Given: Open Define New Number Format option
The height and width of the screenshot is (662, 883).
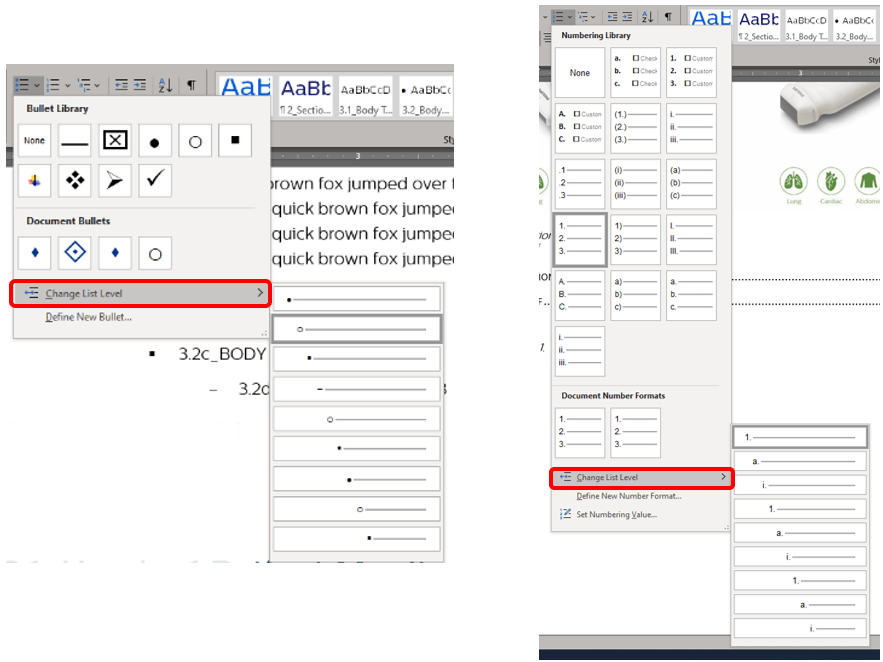Looking at the screenshot, I should pyautogui.click(x=629, y=496).
